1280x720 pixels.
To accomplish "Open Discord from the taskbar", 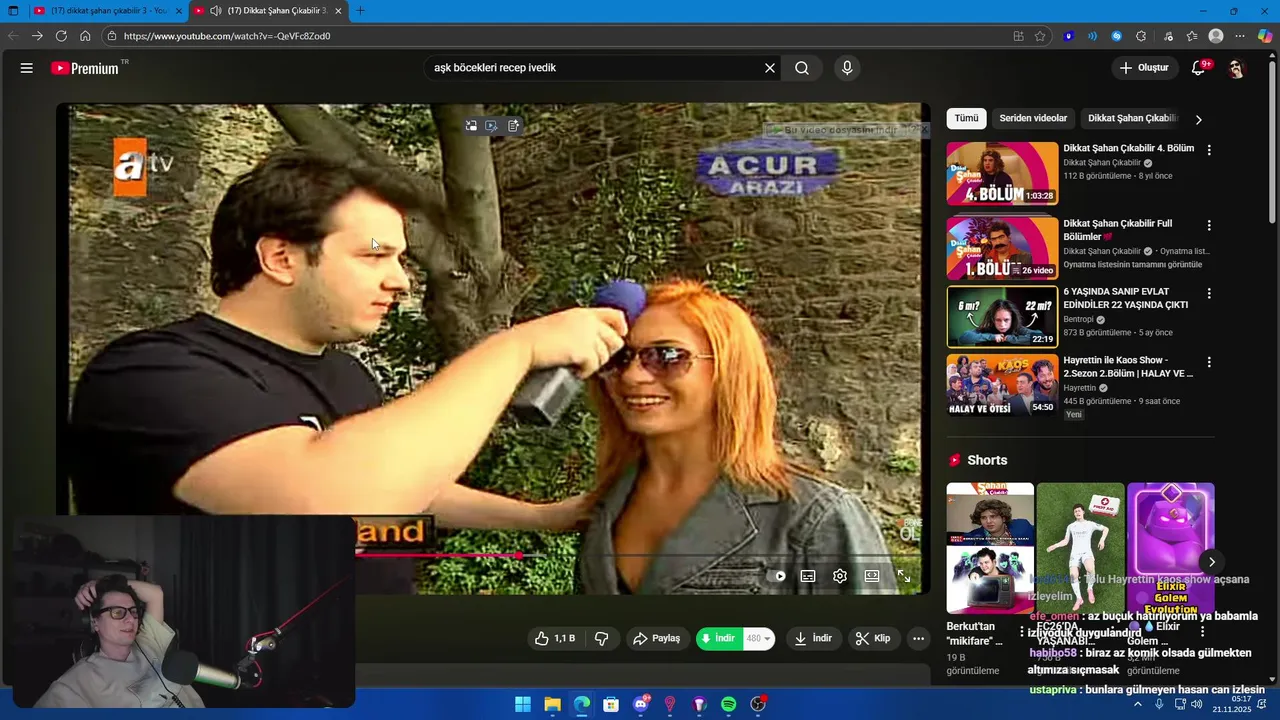I will (641, 704).
